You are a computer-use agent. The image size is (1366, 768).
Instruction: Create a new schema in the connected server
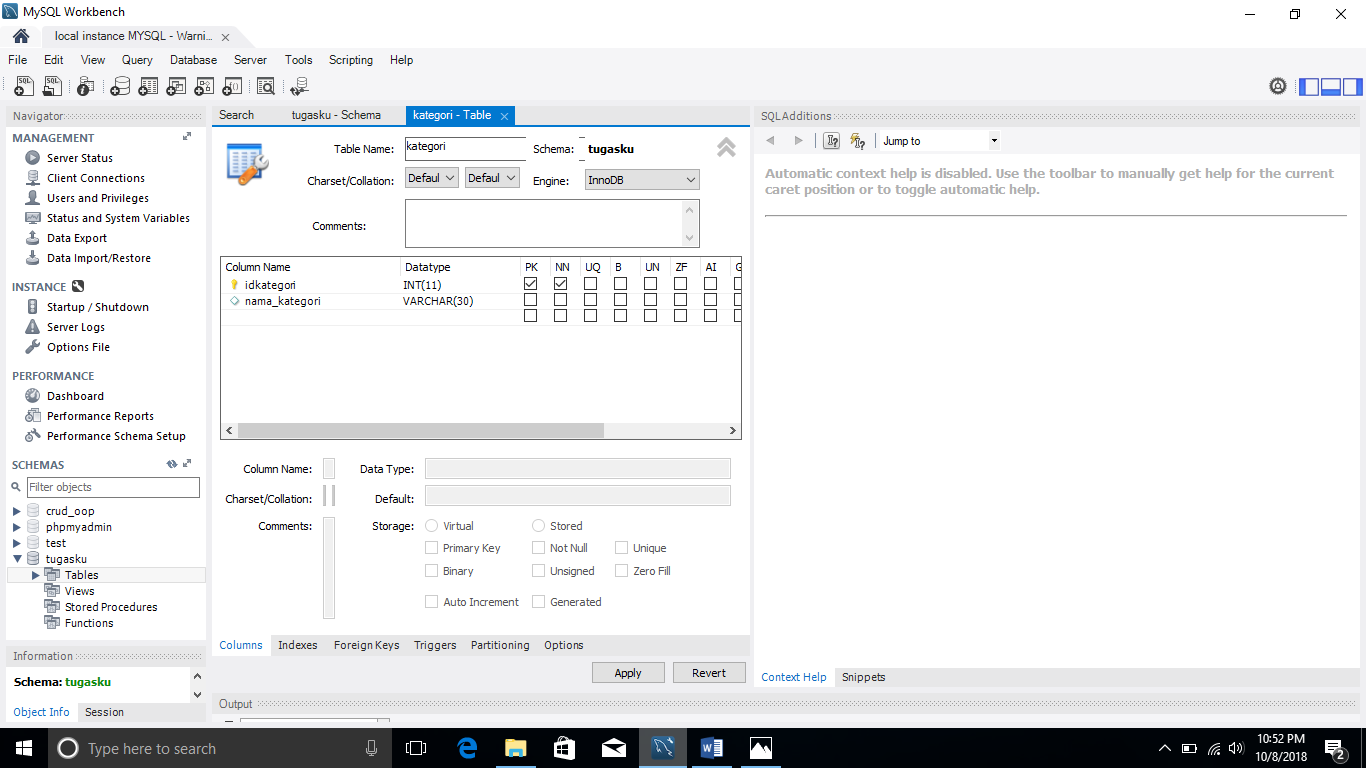120,86
